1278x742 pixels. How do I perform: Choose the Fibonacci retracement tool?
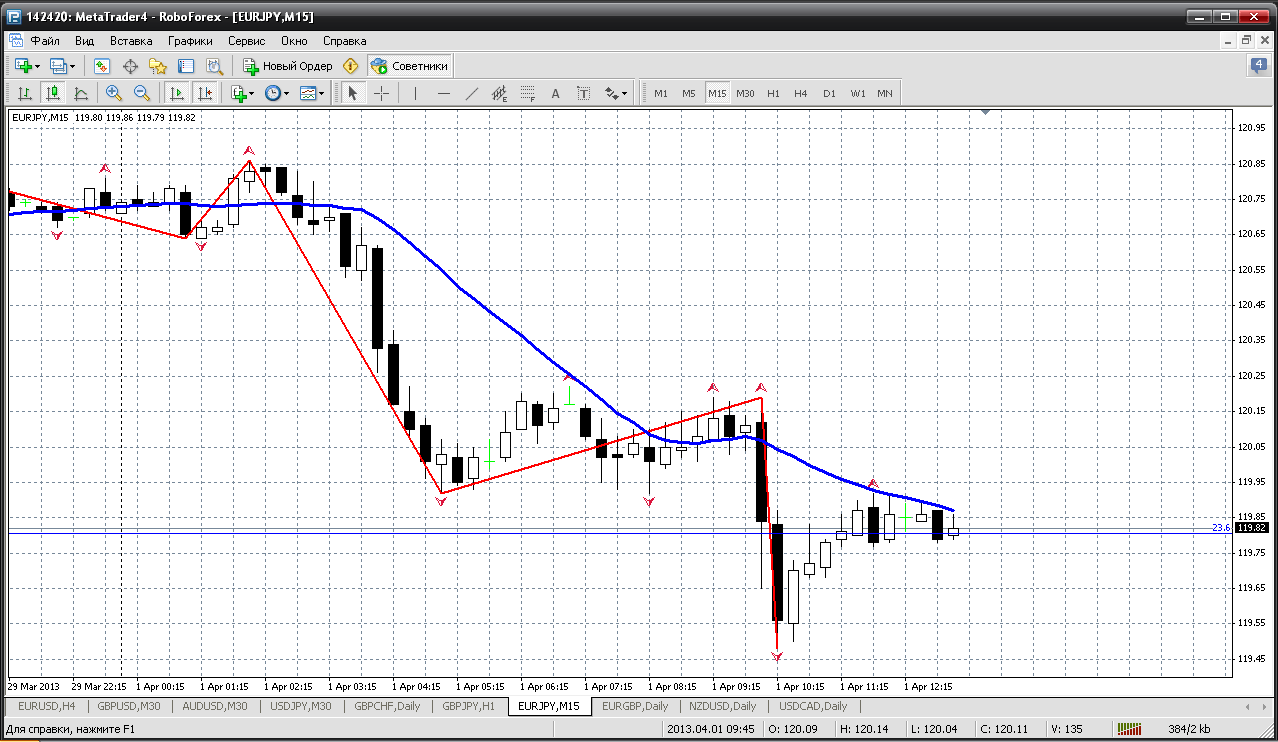pos(528,93)
